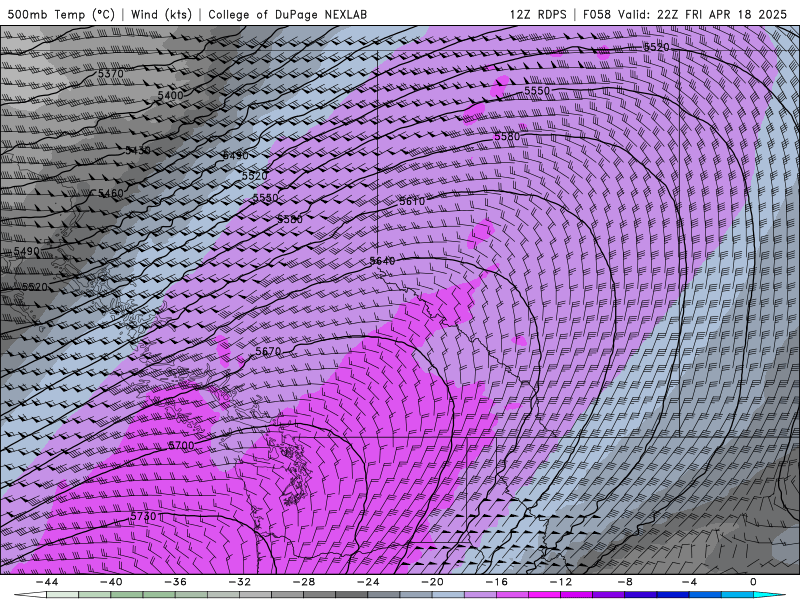Click the 5400 height contour label
The width and height of the screenshot is (800, 600).
click(170, 95)
